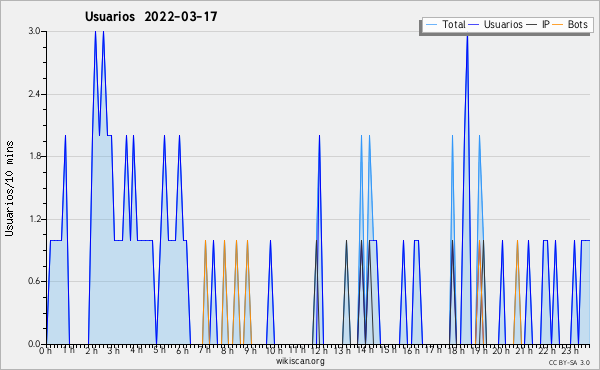Screen dimensions: 600x370
Task: Click the light blue Total legend line
Action: [x=431, y=25]
